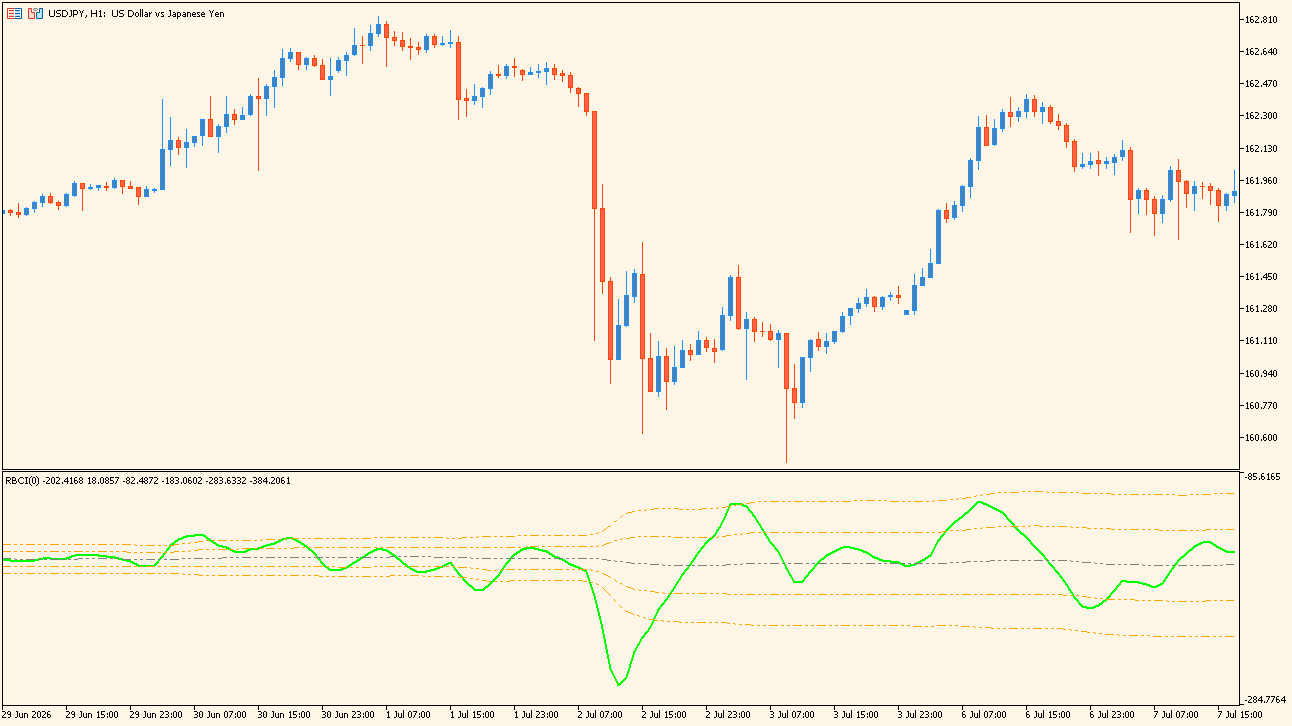Click the 161.790 price level label
The width and height of the screenshot is (1292, 726).
[1262, 213]
